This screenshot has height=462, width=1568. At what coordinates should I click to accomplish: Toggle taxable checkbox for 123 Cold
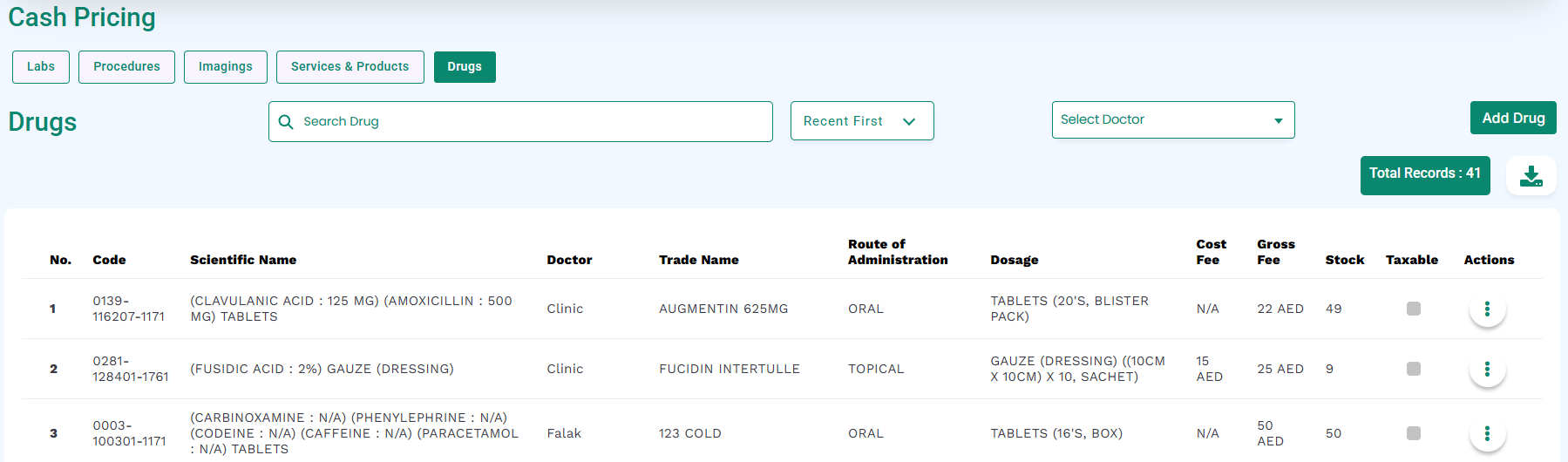point(1414,433)
